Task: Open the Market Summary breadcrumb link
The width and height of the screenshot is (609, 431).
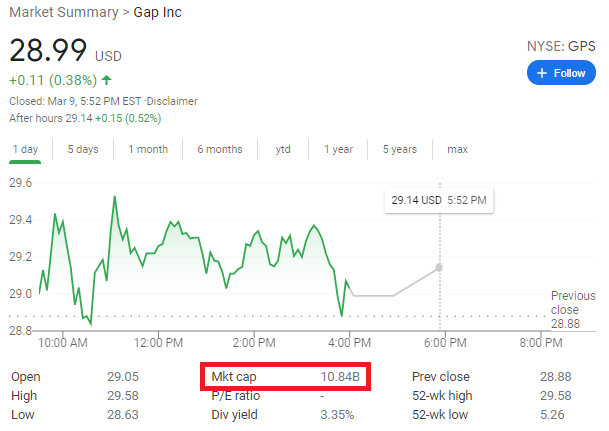Action: click(64, 12)
